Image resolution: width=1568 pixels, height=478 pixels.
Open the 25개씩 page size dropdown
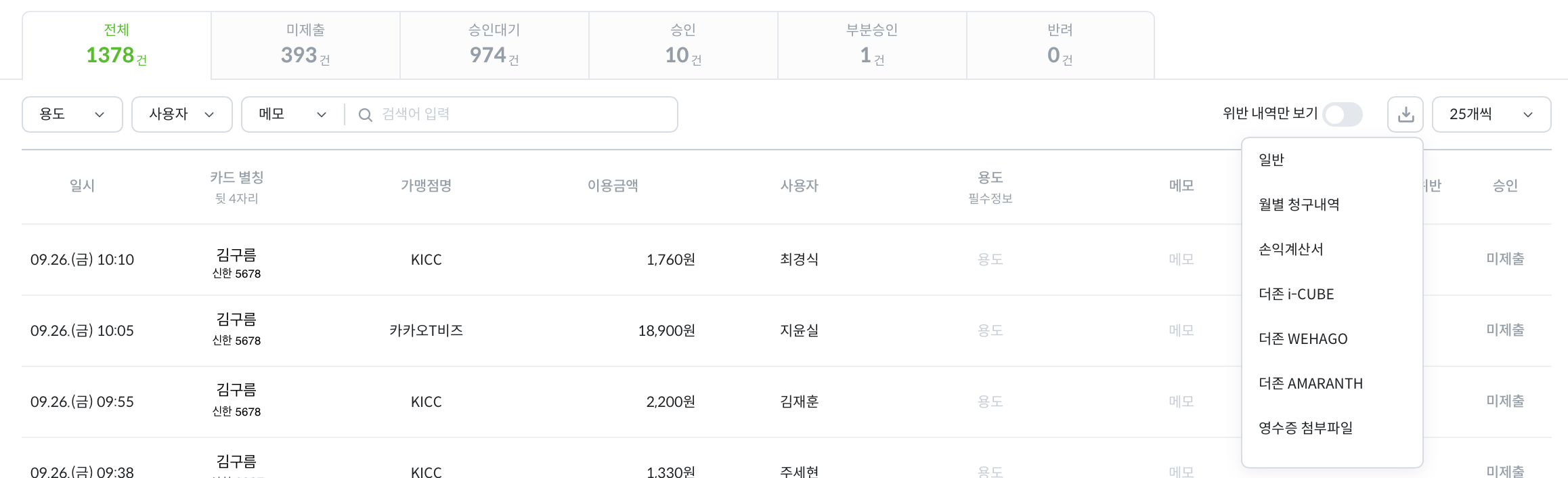(x=1491, y=114)
